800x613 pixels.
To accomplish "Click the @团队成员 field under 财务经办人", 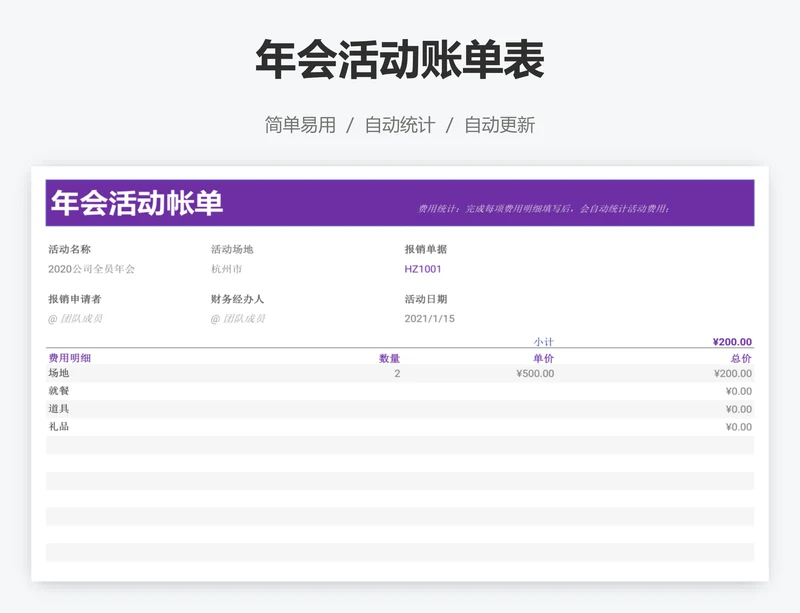I will click(x=238, y=318).
